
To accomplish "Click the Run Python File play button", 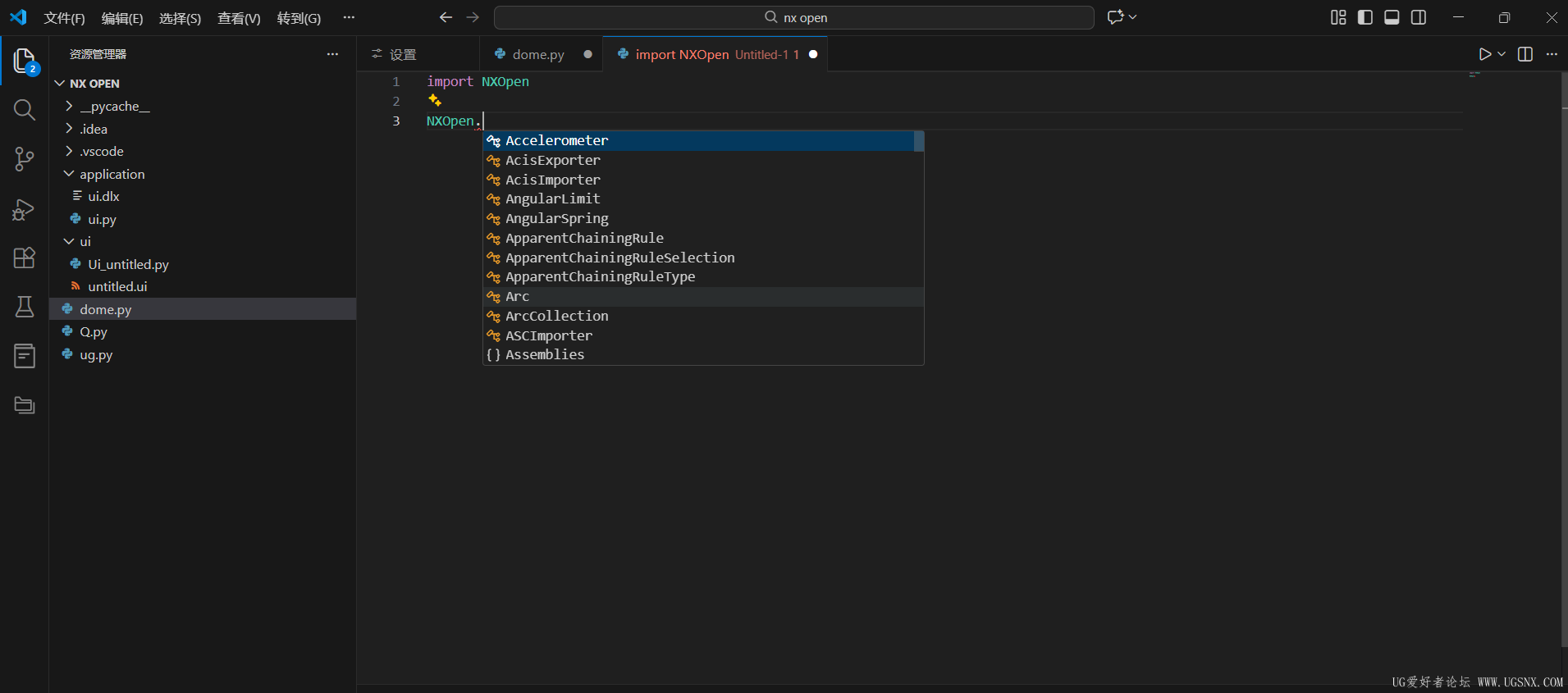I will [x=1484, y=54].
